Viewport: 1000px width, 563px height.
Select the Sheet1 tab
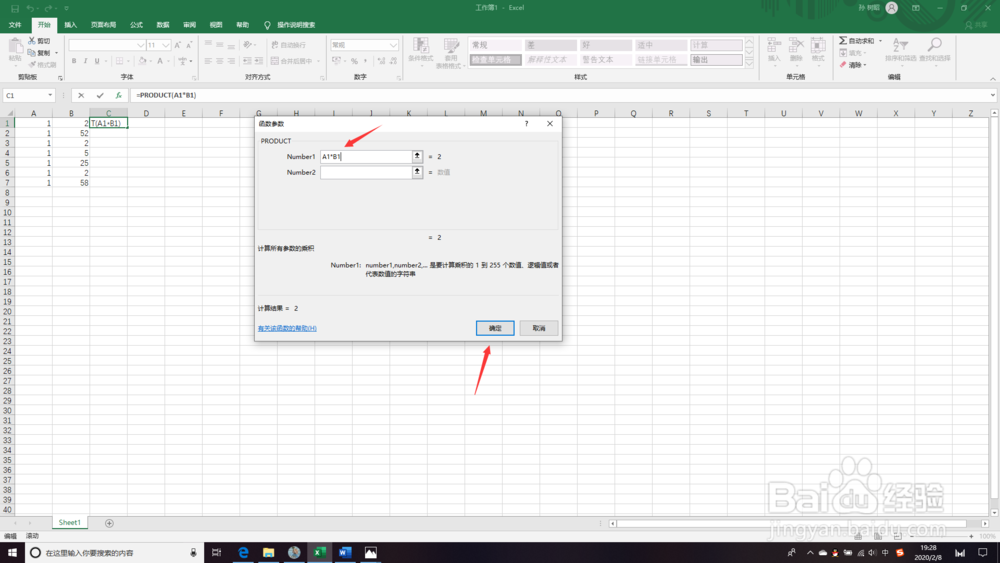tap(70, 522)
